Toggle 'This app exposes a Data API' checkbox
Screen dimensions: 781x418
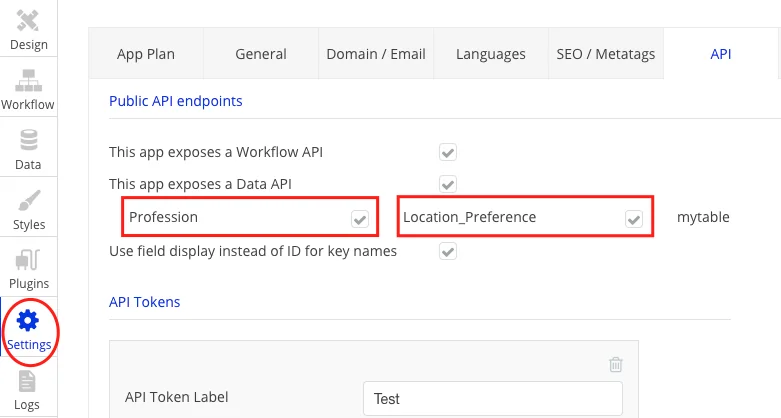pyautogui.click(x=448, y=184)
